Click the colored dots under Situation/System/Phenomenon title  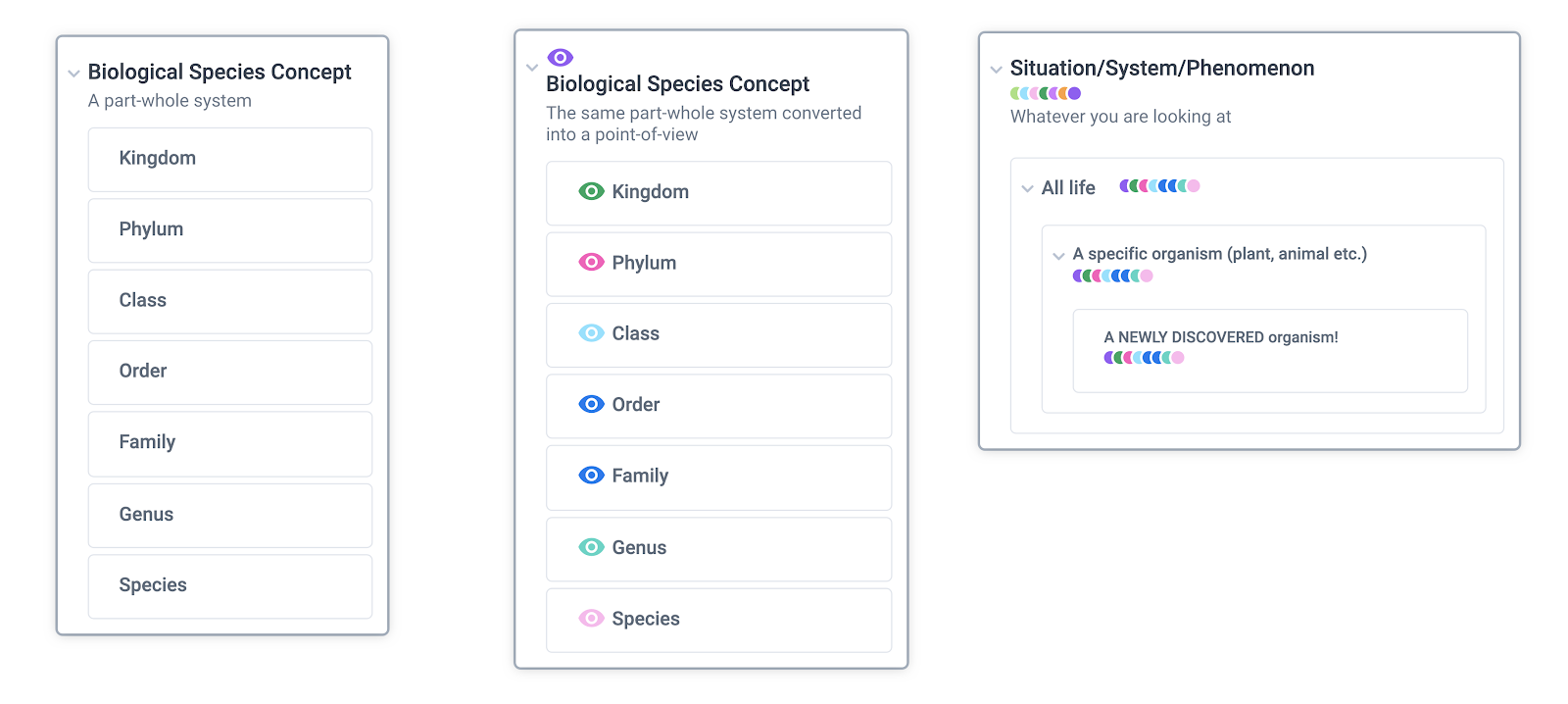[1046, 94]
